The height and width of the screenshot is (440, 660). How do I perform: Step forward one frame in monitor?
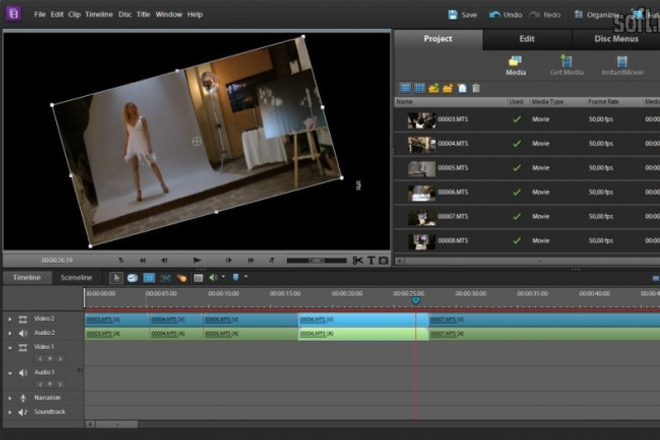coord(229,261)
